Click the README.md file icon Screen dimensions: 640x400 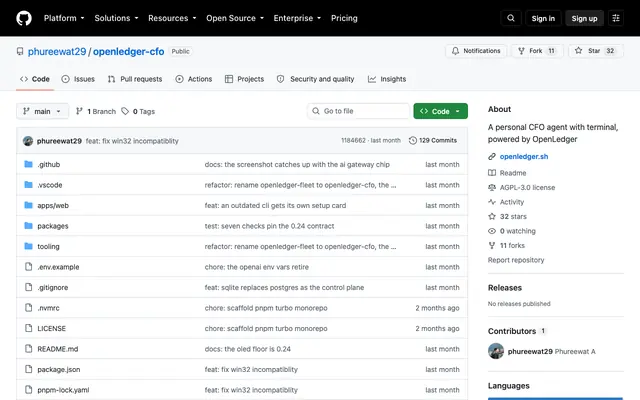click(x=28, y=349)
